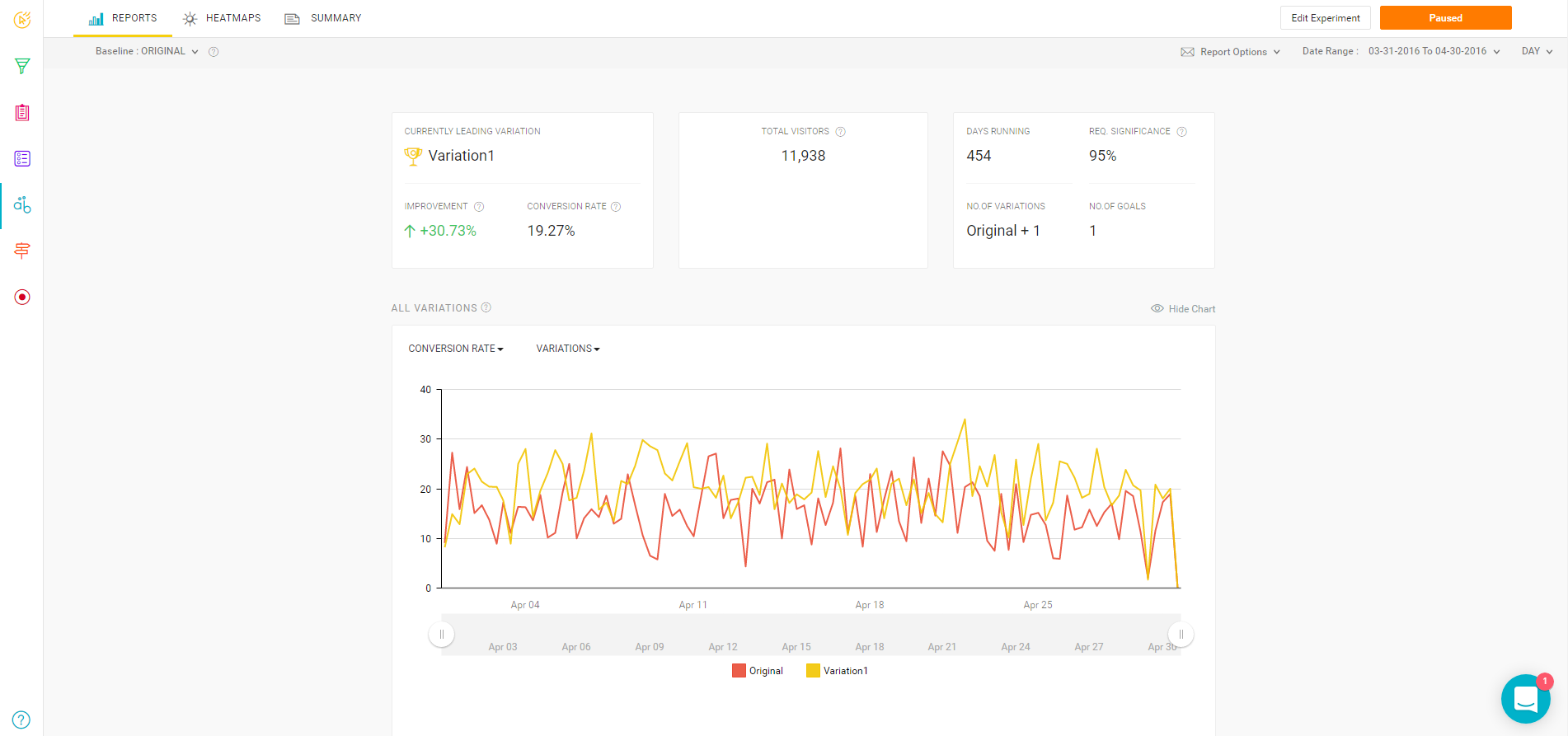Click the left range slider handle
This screenshot has height=736, width=1568.
coord(442,635)
